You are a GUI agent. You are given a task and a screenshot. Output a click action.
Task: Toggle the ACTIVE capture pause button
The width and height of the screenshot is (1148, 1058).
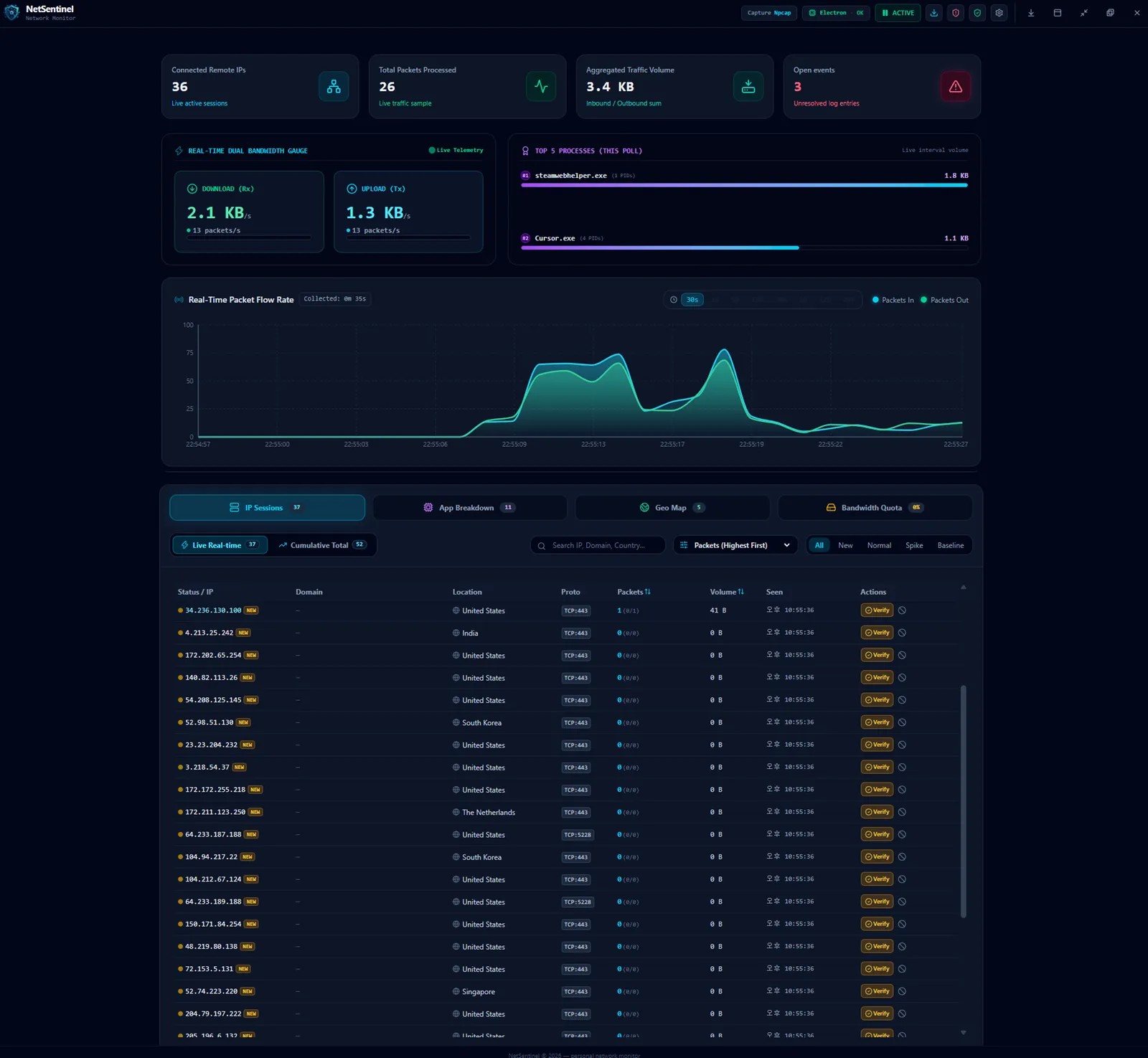pos(898,13)
